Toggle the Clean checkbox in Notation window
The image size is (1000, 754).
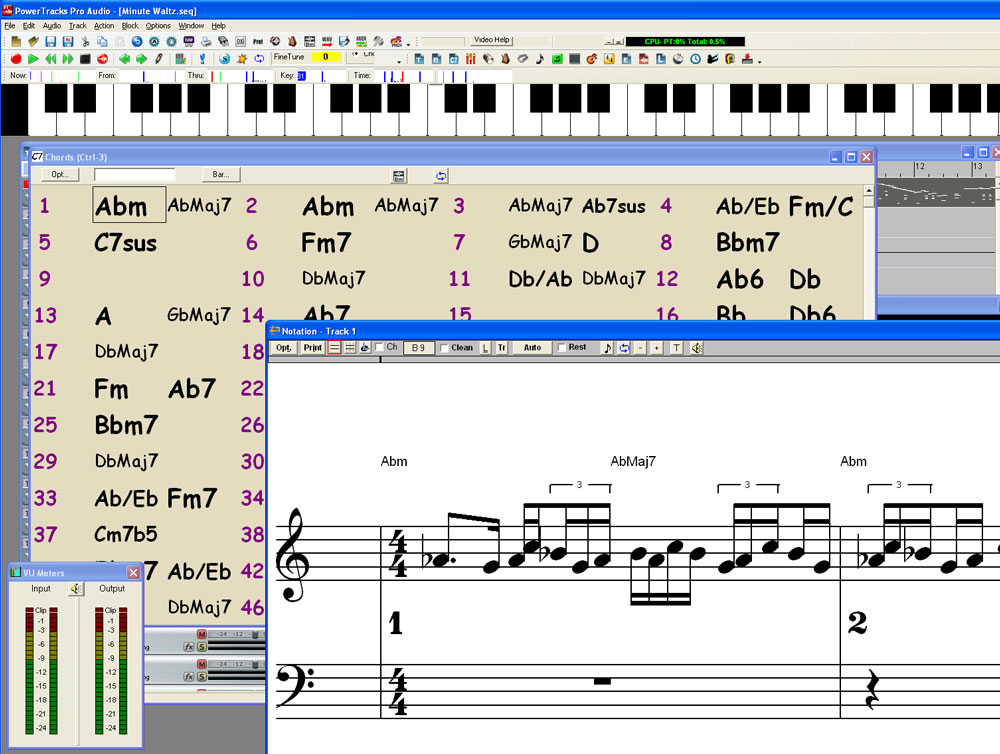[x=445, y=348]
